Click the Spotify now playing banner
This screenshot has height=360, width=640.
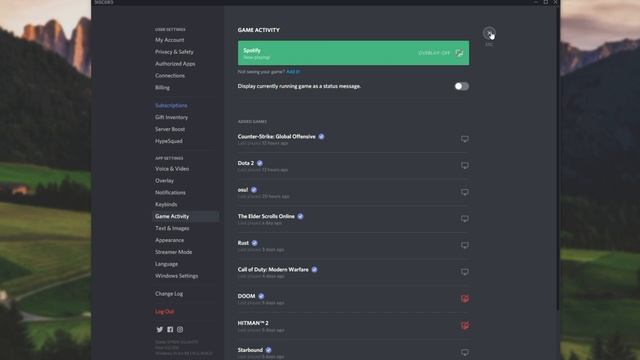coord(353,53)
